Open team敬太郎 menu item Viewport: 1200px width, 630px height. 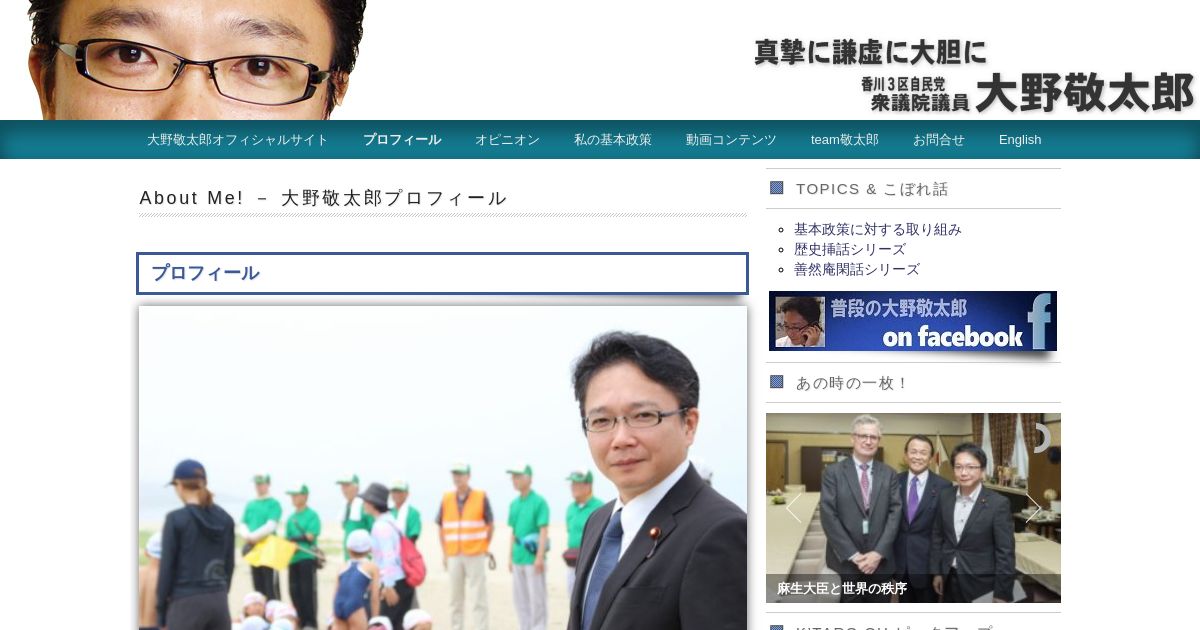[x=845, y=140]
